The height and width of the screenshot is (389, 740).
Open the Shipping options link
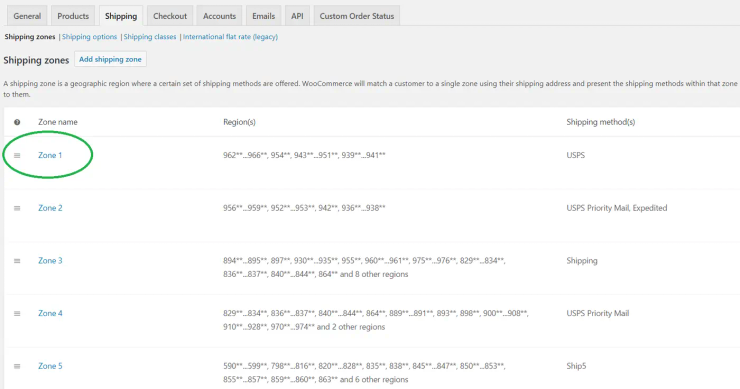(x=89, y=37)
